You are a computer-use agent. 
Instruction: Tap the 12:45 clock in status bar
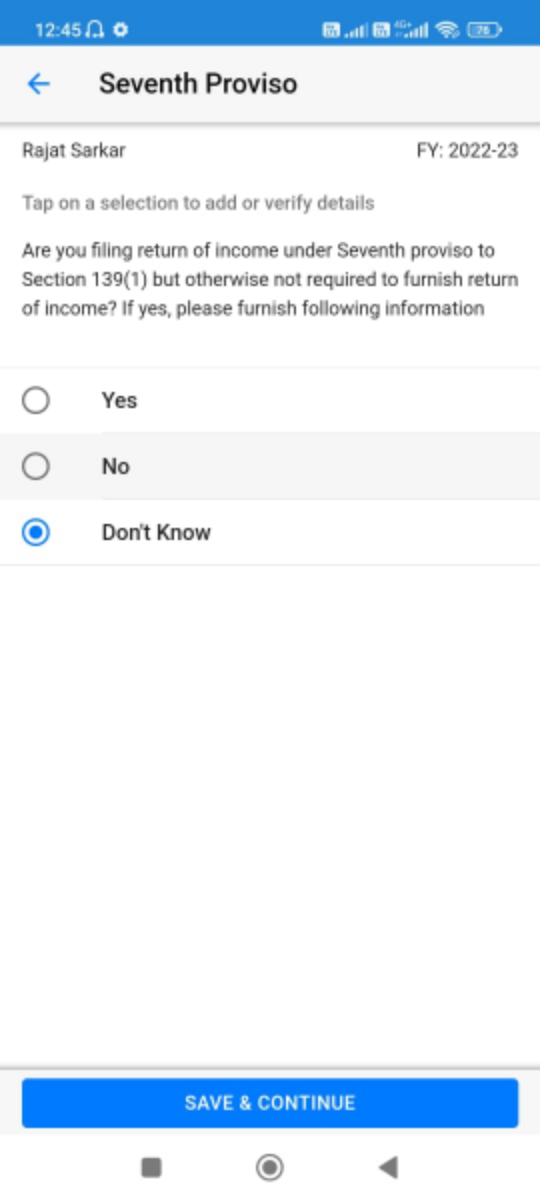coord(59,30)
